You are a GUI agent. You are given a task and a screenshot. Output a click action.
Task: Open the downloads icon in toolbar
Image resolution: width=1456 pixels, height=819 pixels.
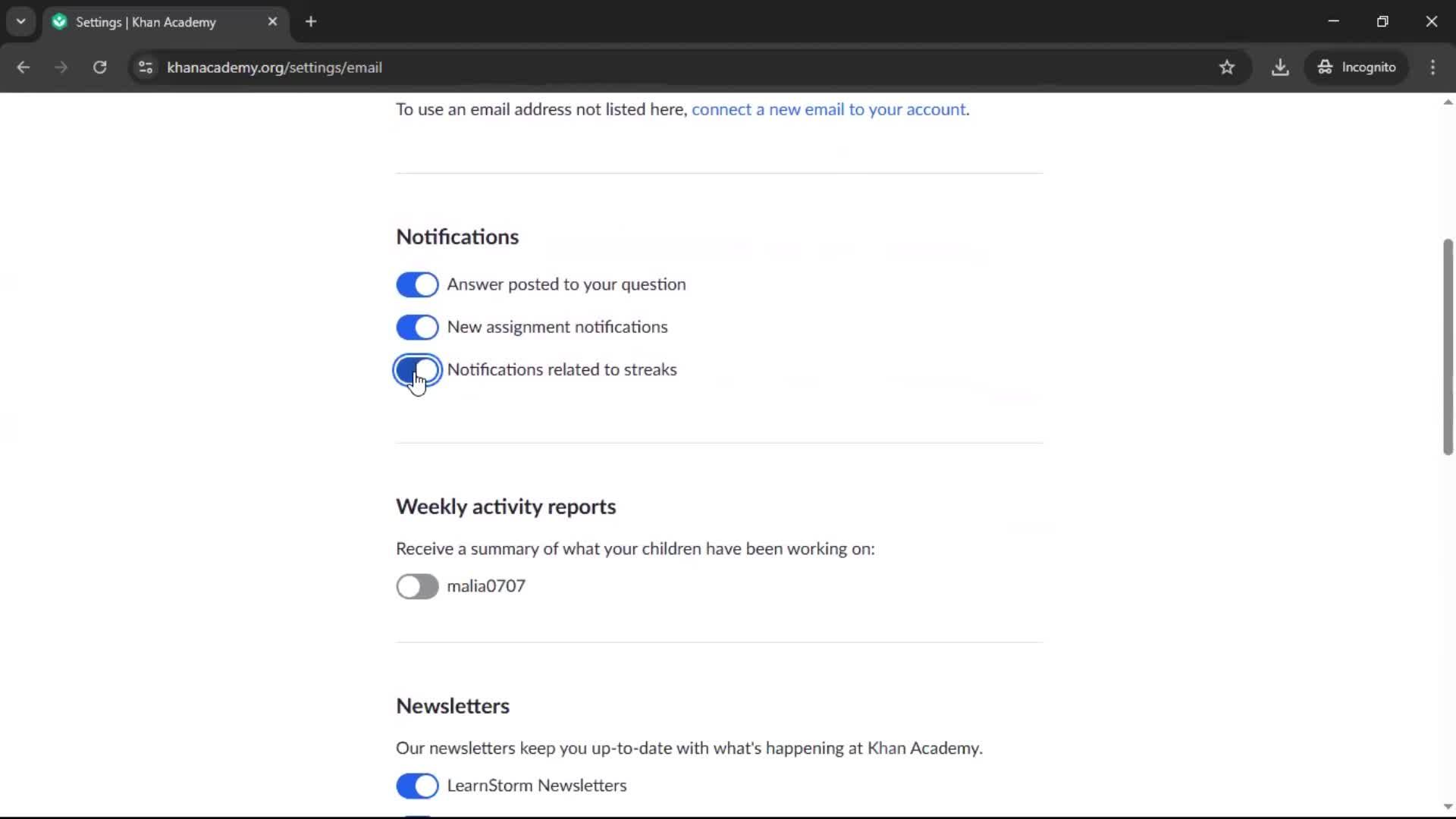[x=1280, y=67]
